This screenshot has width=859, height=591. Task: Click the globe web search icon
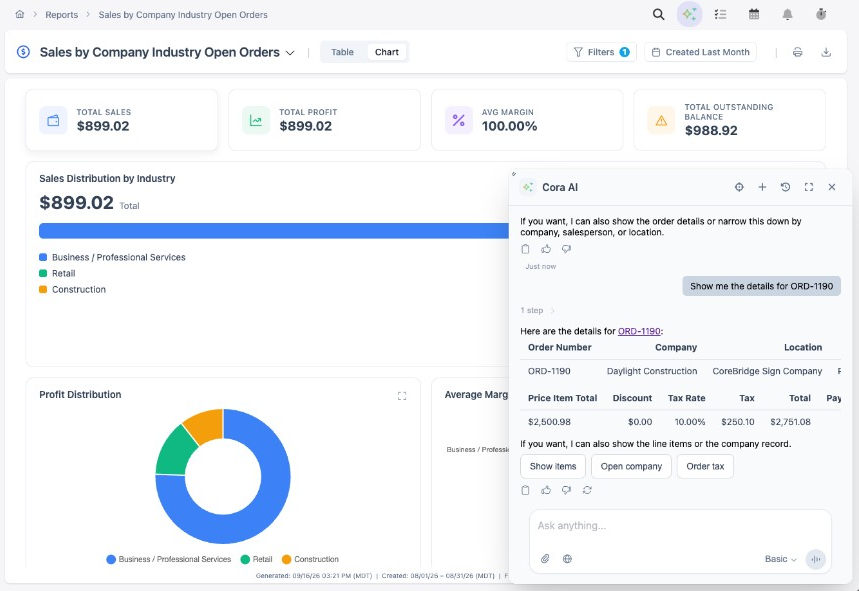pos(568,559)
